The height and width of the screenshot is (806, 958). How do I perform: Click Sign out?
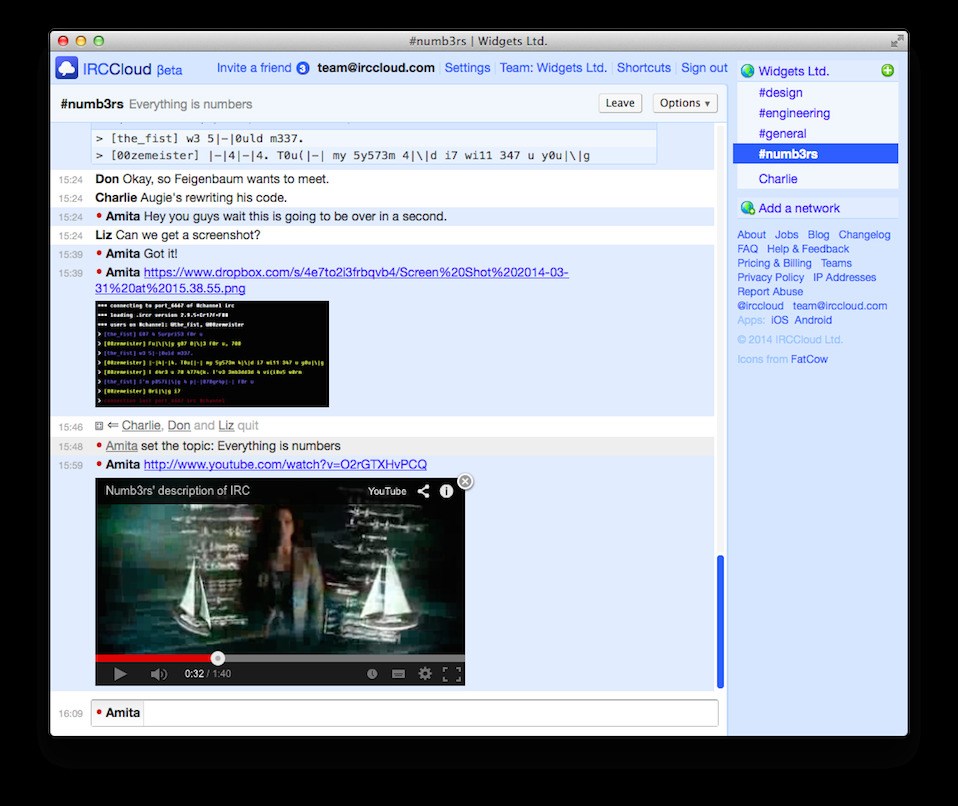tap(704, 68)
